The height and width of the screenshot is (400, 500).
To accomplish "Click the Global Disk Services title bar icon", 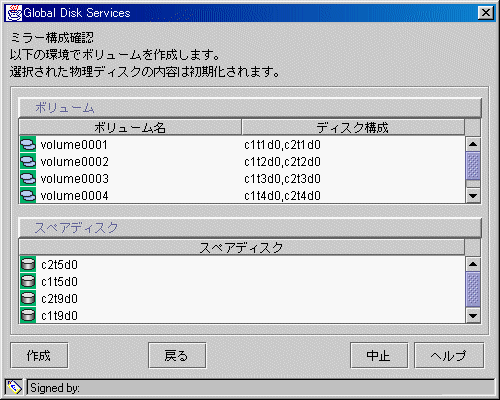I will pyautogui.click(x=14, y=13).
